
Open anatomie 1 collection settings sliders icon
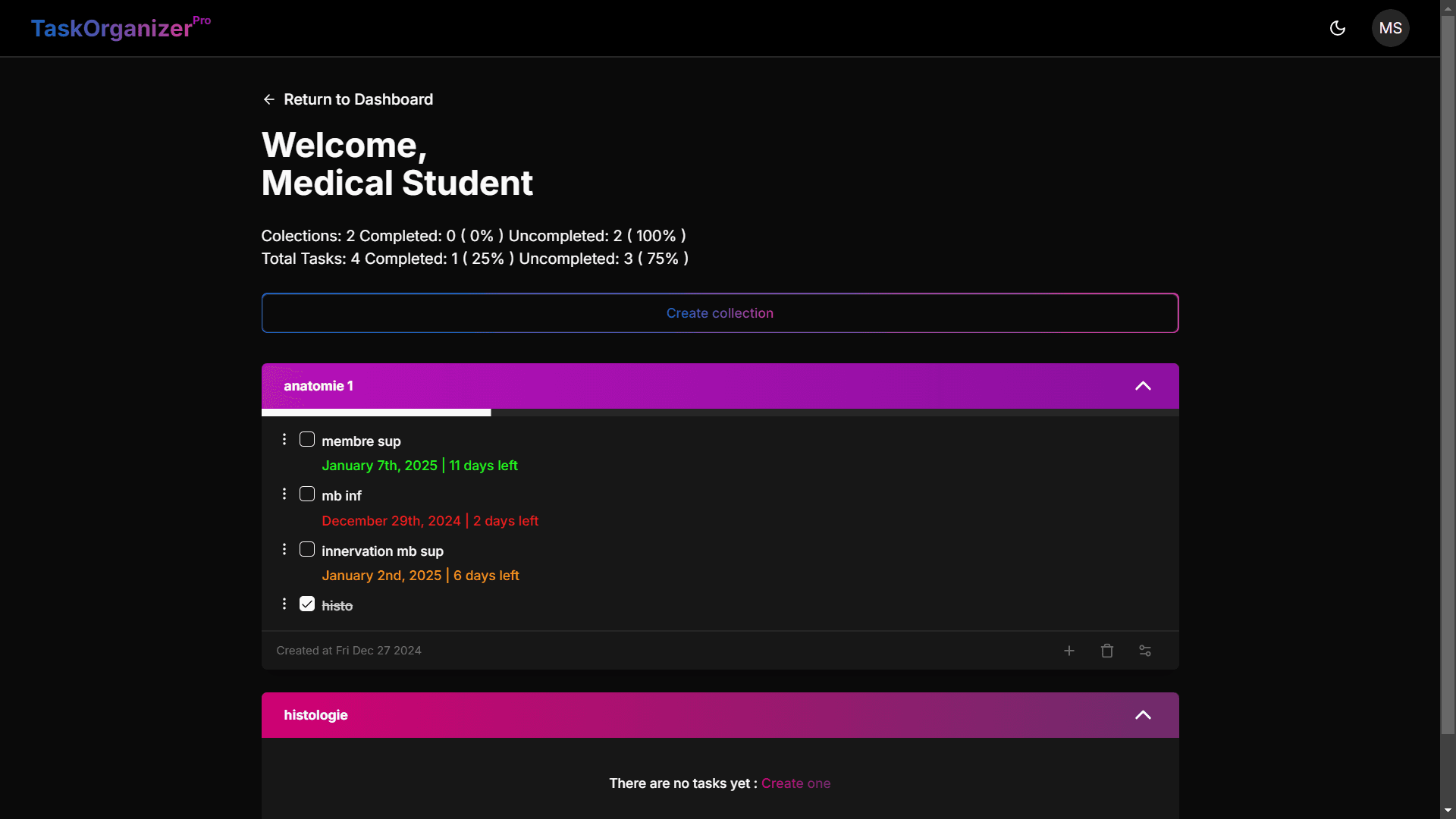(1145, 651)
